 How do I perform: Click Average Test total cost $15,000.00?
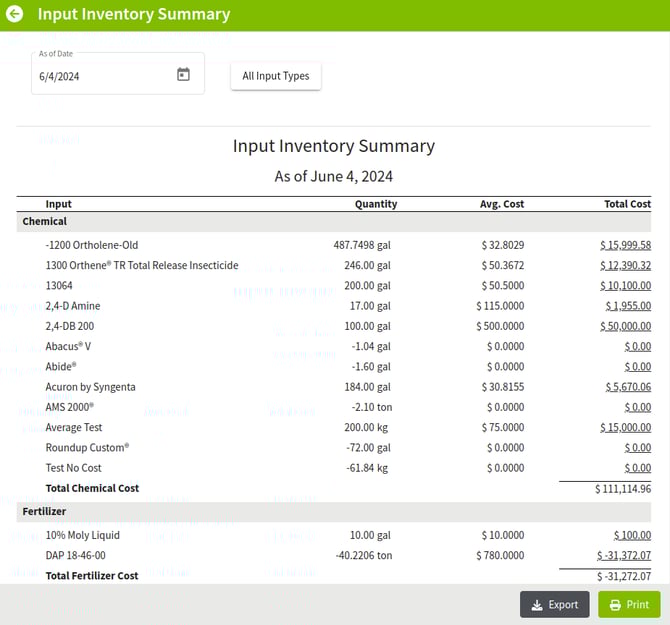[625, 428]
